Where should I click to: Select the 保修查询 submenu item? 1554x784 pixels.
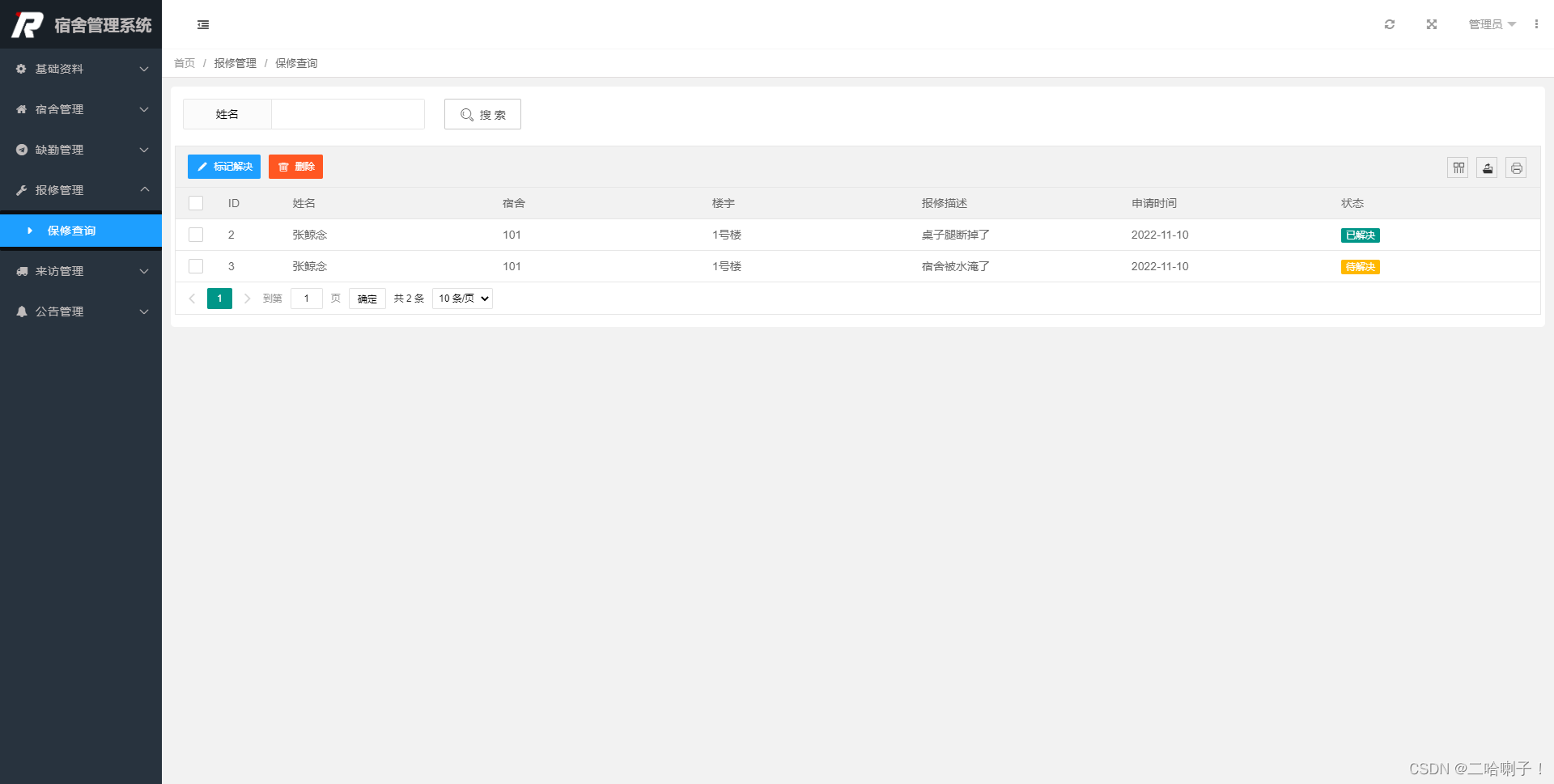click(x=81, y=231)
